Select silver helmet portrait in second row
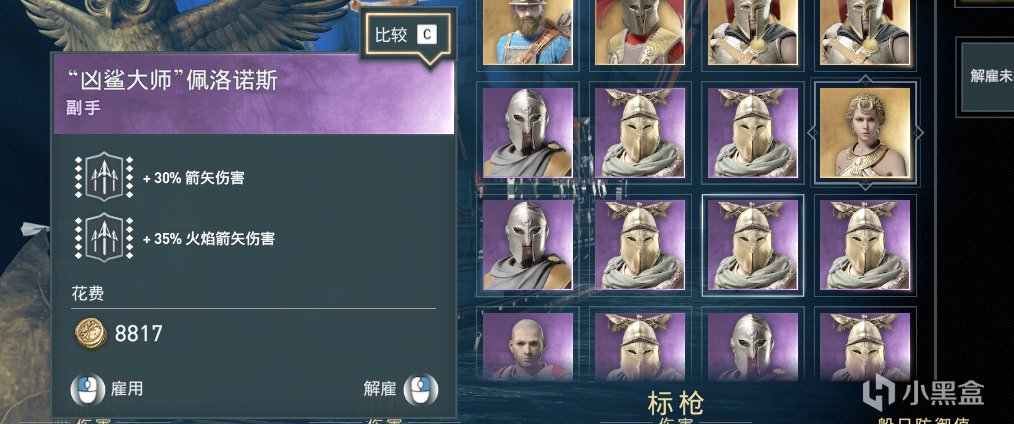The width and height of the screenshot is (1014, 424). click(x=528, y=132)
